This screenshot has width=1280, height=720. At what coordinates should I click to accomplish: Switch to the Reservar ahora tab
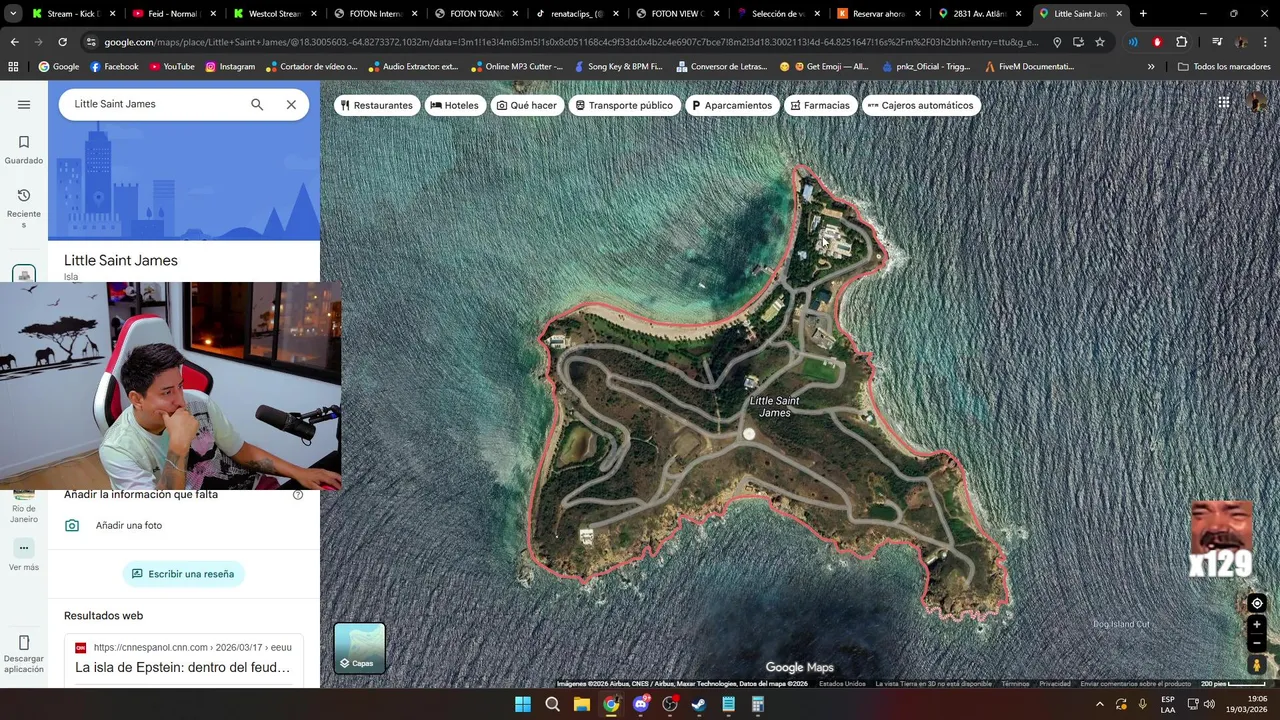(x=879, y=14)
